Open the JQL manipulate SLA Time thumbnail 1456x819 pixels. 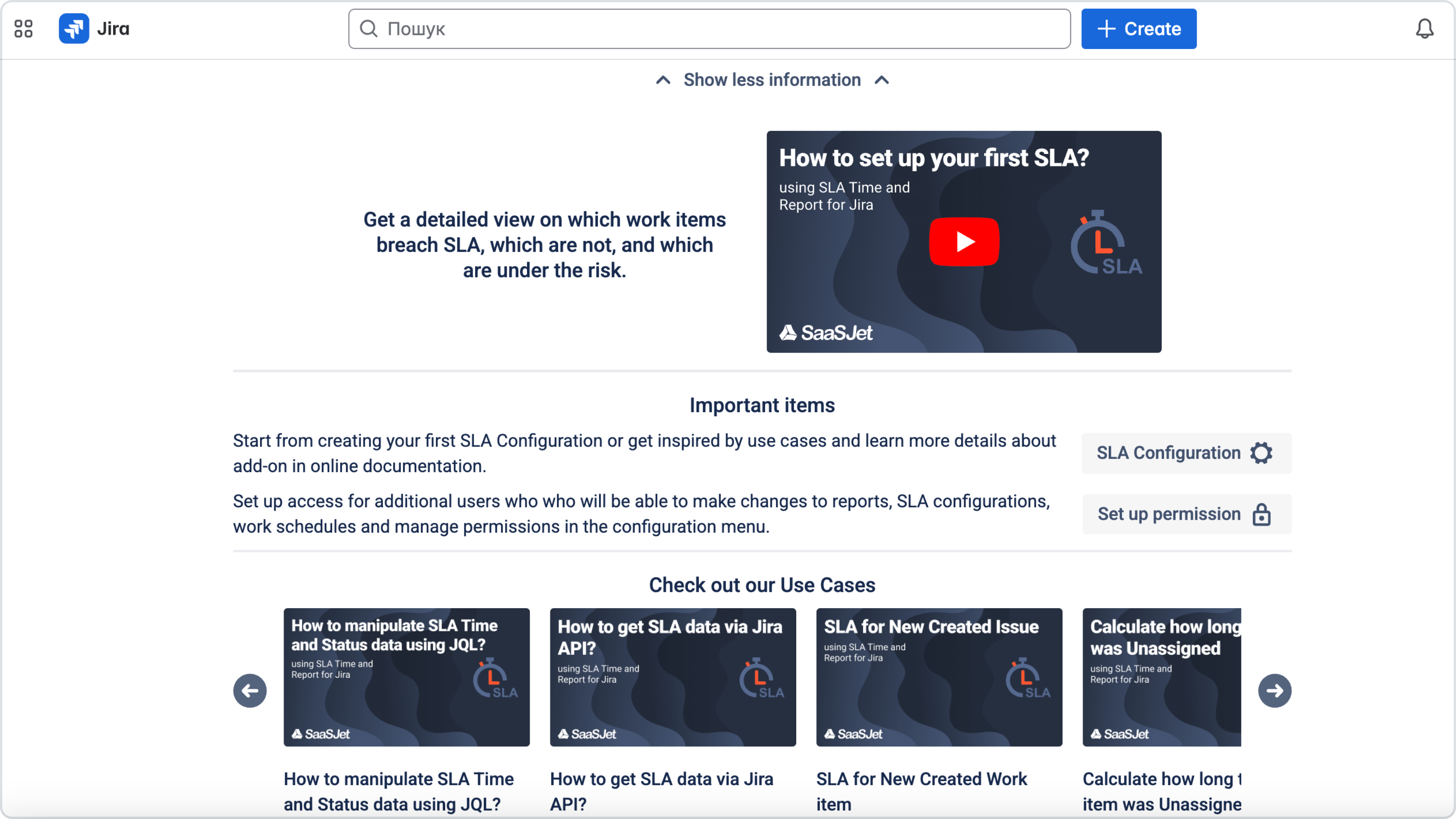(x=406, y=677)
